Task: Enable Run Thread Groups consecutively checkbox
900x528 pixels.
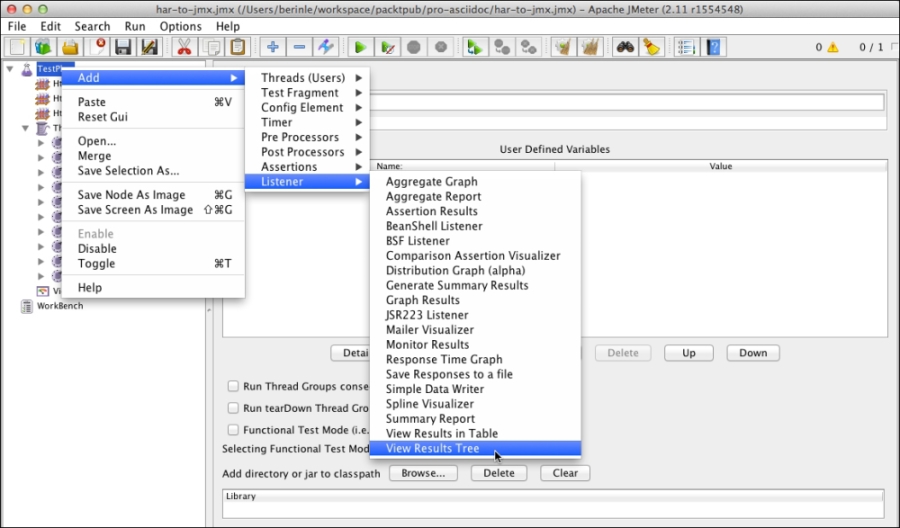Action: point(233,386)
